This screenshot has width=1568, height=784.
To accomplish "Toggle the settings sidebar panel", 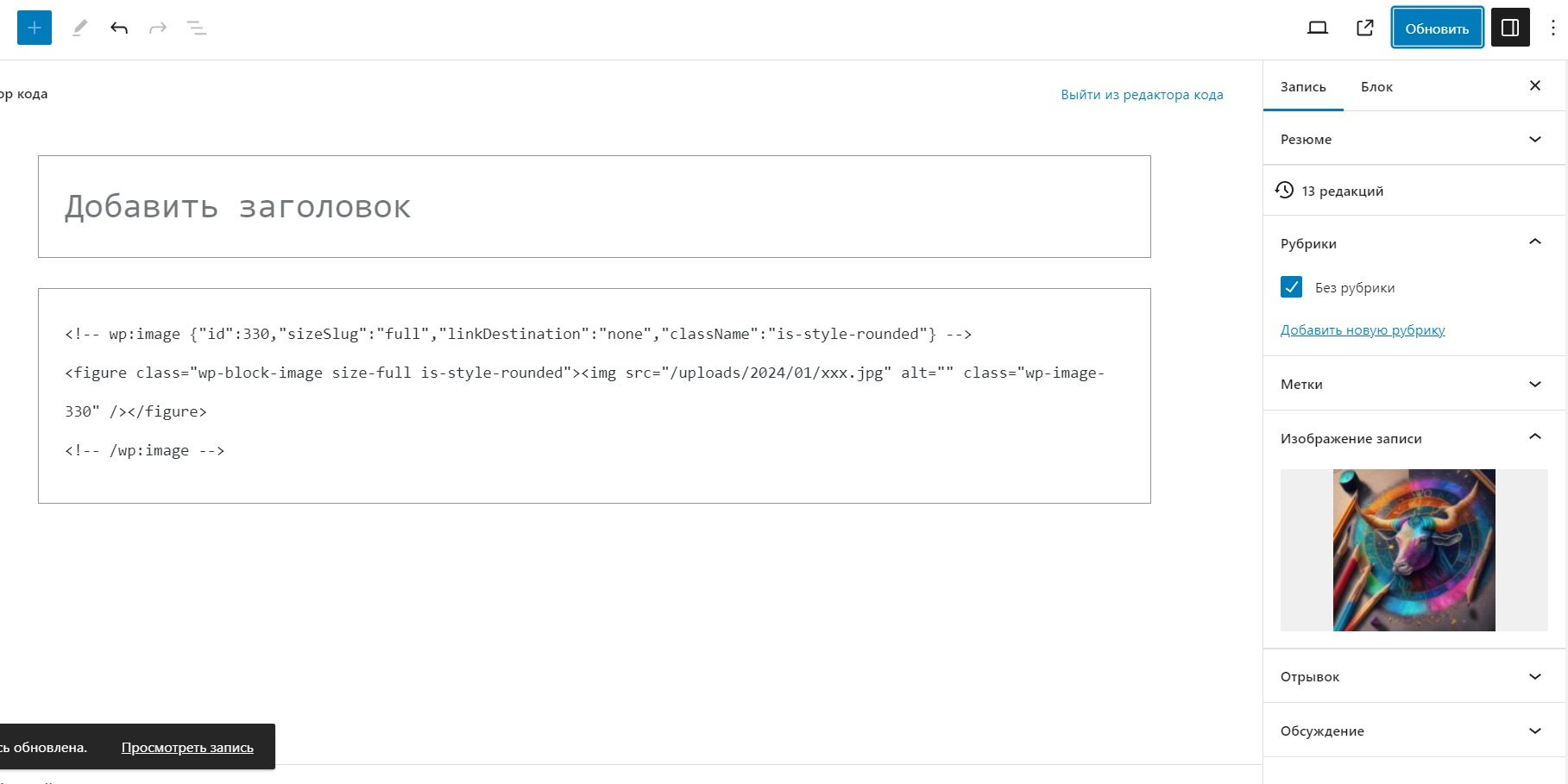I will [x=1510, y=28].
